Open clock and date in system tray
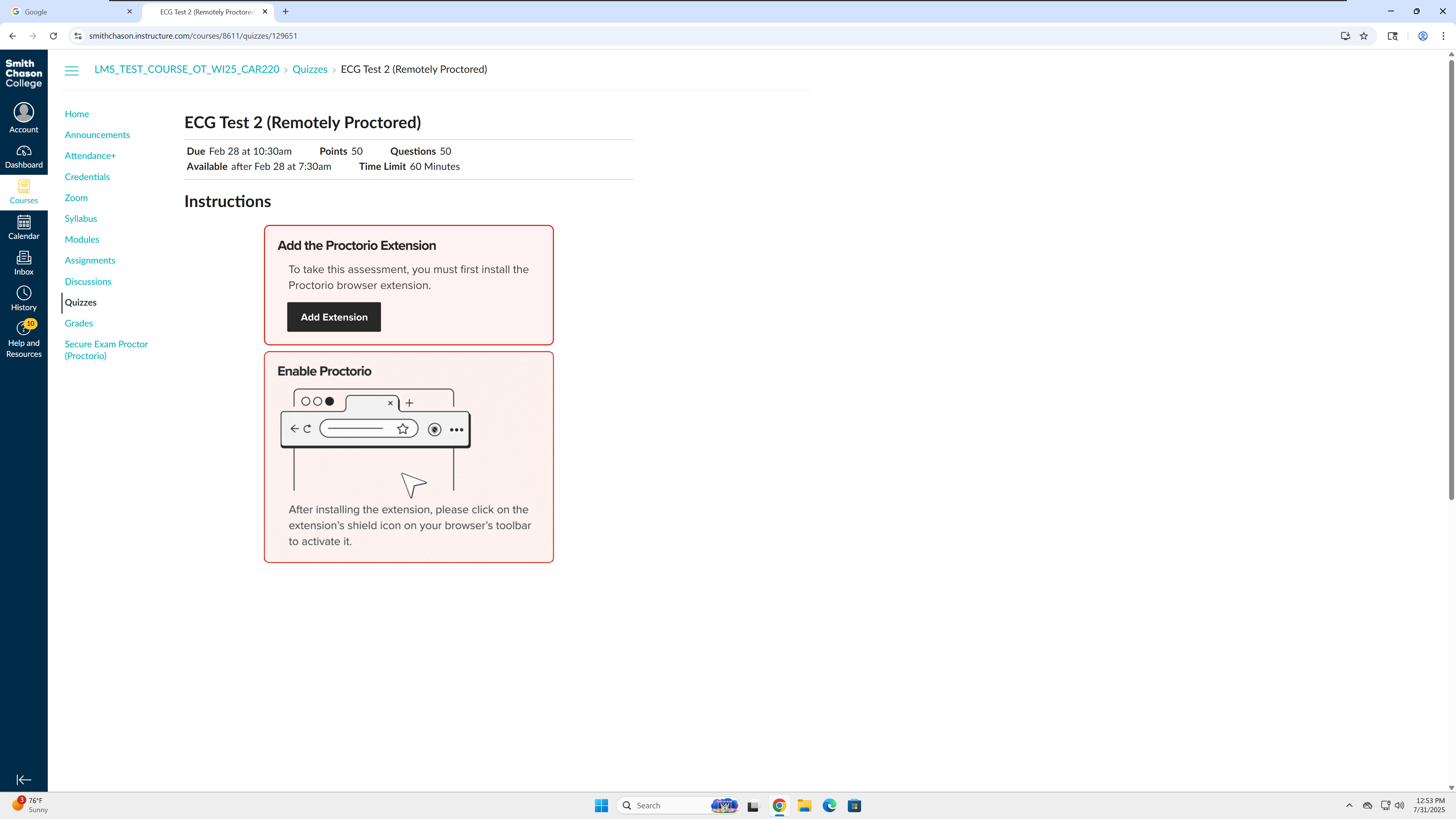 coord(1429,805)
